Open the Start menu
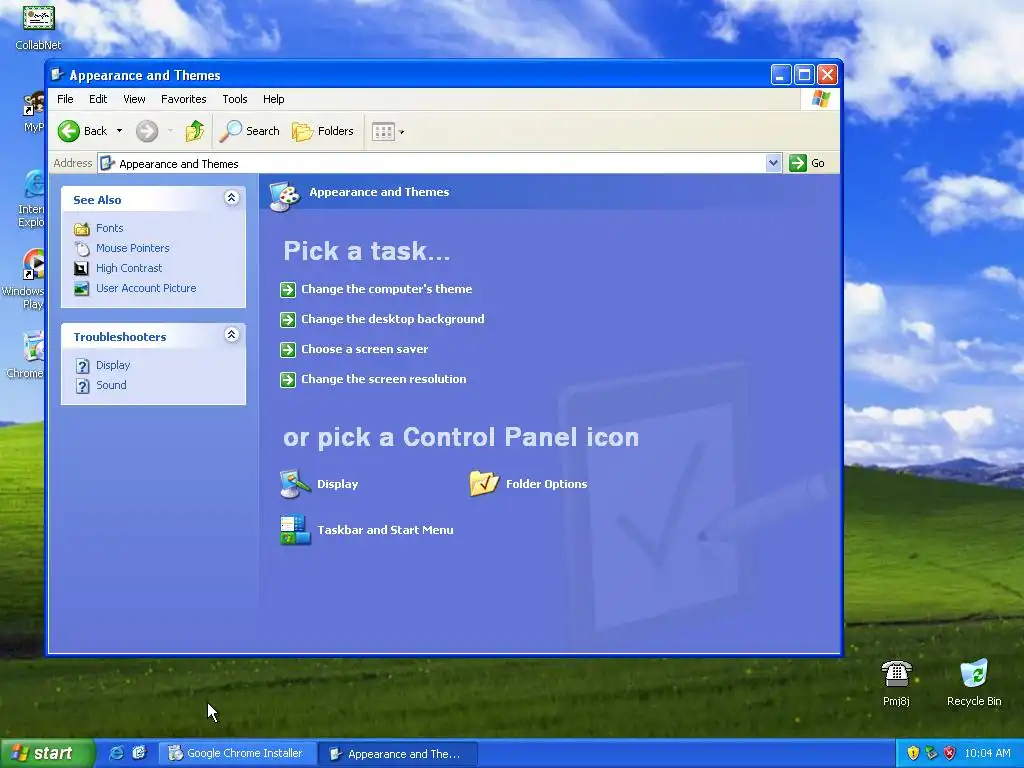Viewport: 1024px width, 768px height. point(47,754)
